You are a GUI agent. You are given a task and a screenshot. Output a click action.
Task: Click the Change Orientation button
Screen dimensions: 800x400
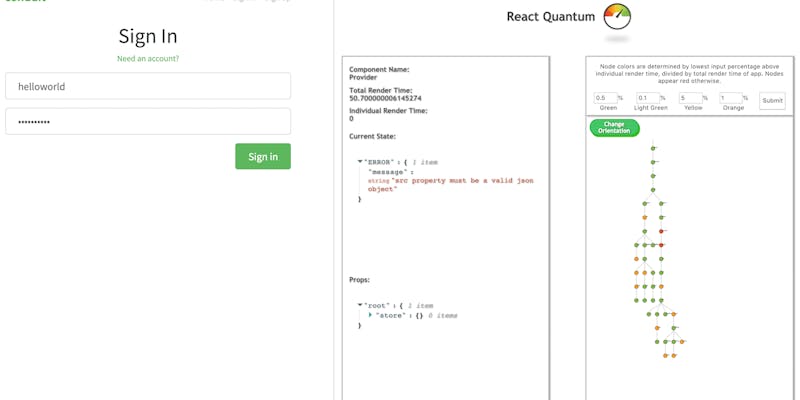point(614,128)
